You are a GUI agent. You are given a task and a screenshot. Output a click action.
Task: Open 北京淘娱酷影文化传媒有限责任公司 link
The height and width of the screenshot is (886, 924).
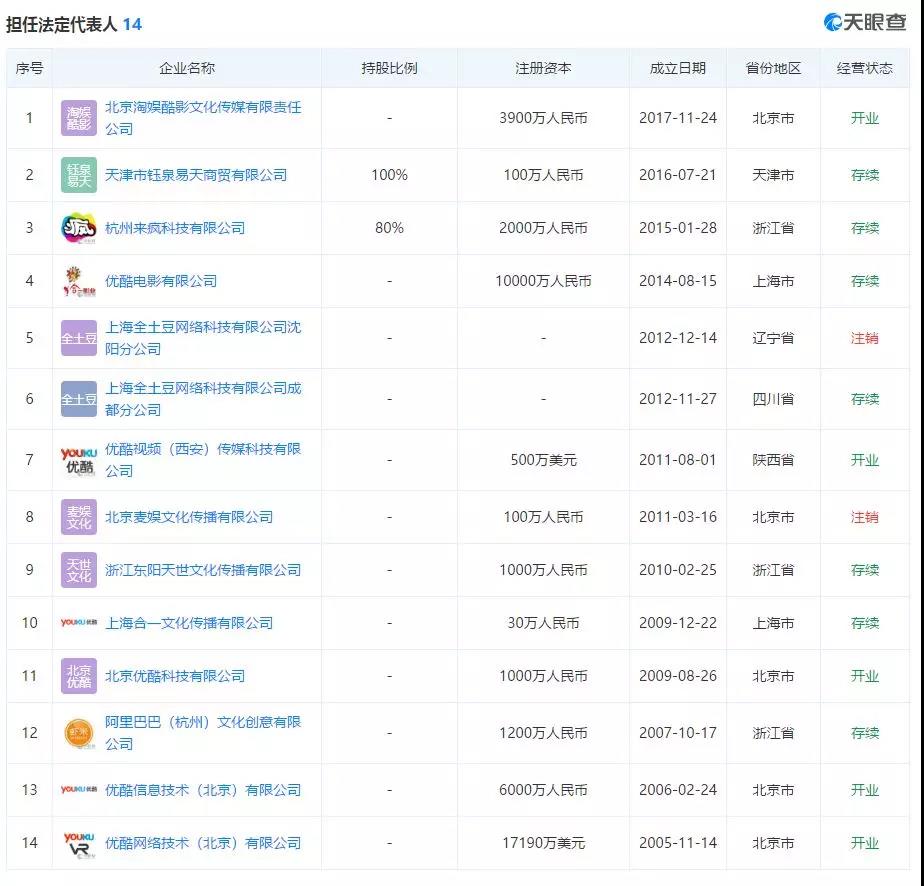tap(203, 118)
